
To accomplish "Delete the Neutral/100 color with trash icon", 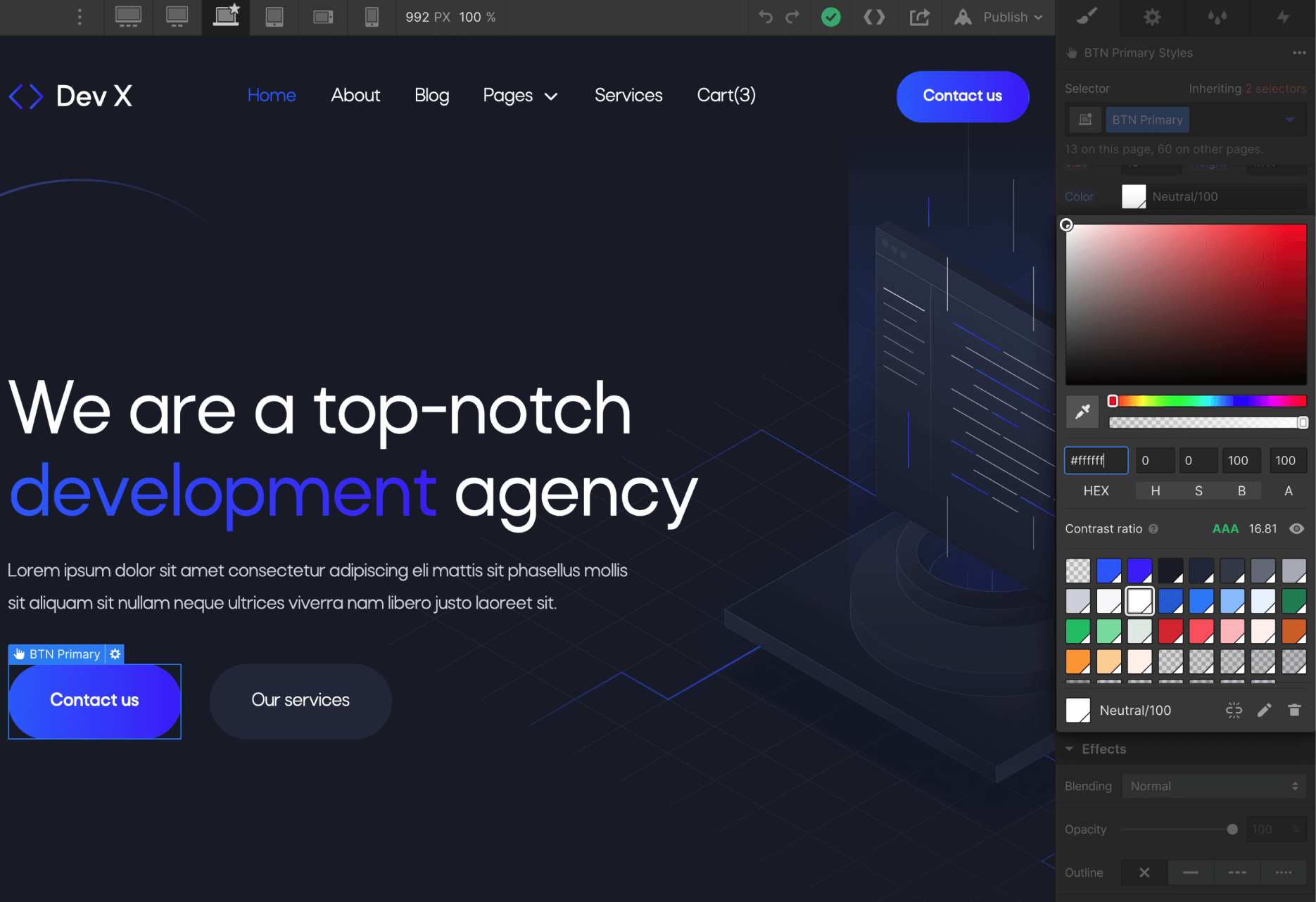I will tap(1294, 710).
